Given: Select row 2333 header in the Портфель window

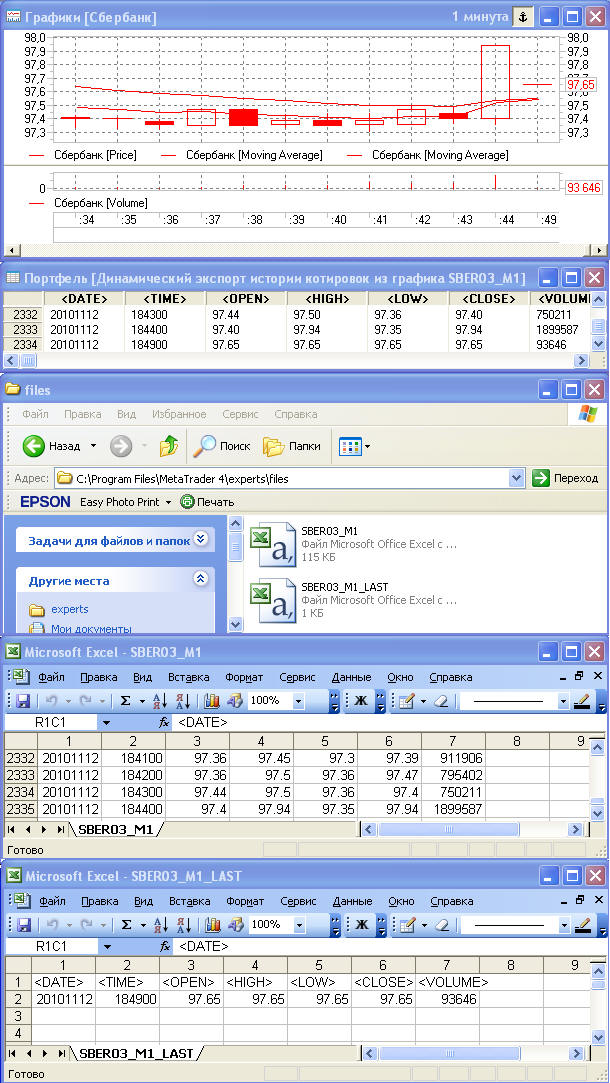Looking at the screenshot, I should point(24,329).
